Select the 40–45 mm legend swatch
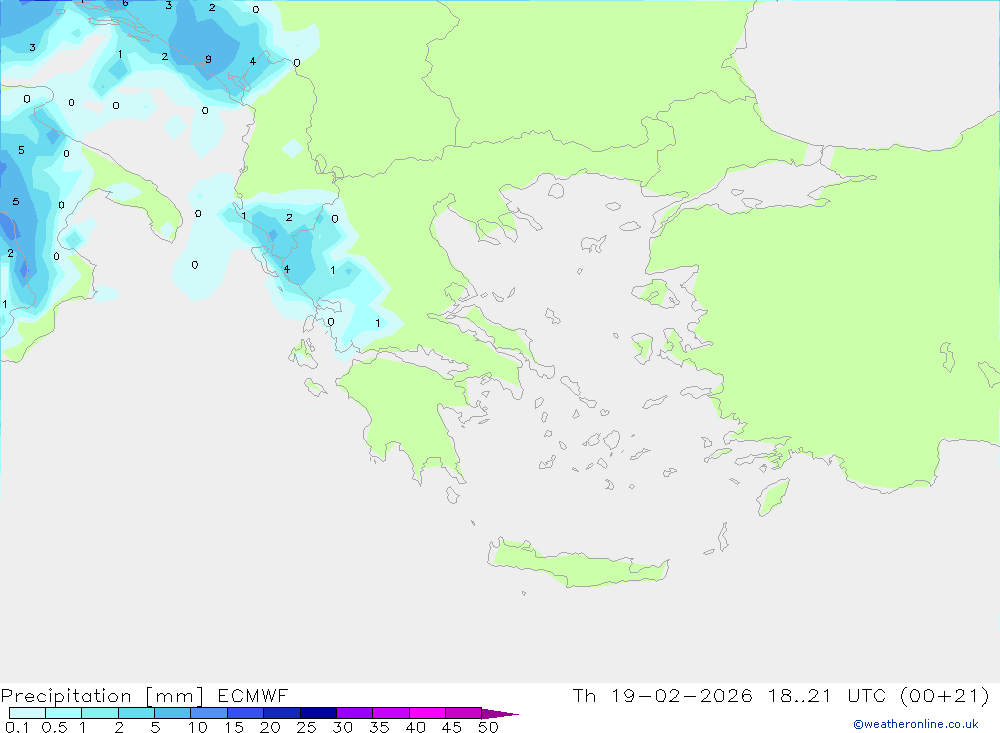 (x=427, y=713)
